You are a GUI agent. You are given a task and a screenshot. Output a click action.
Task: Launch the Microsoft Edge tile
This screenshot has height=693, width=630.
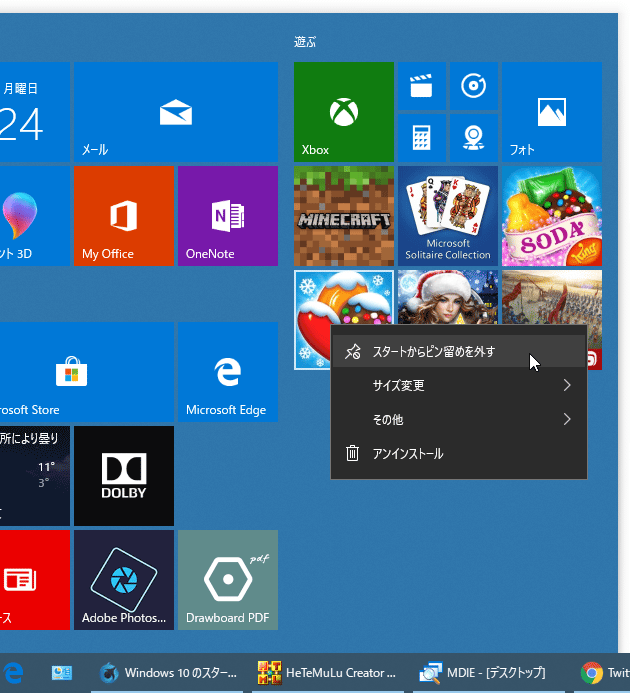(x=228, y=372)
